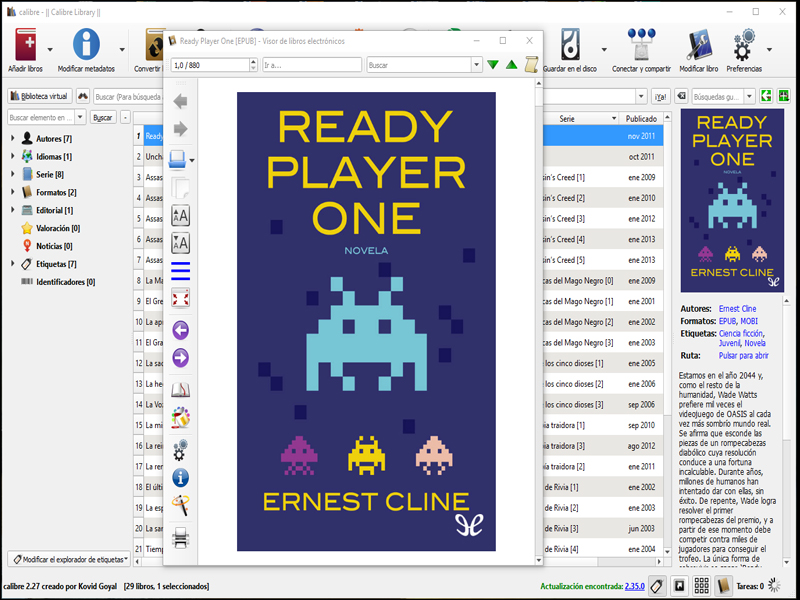This screenshot has height=600, width=800.
Task: Find next match with green down arrow
Action: [493, 65]
